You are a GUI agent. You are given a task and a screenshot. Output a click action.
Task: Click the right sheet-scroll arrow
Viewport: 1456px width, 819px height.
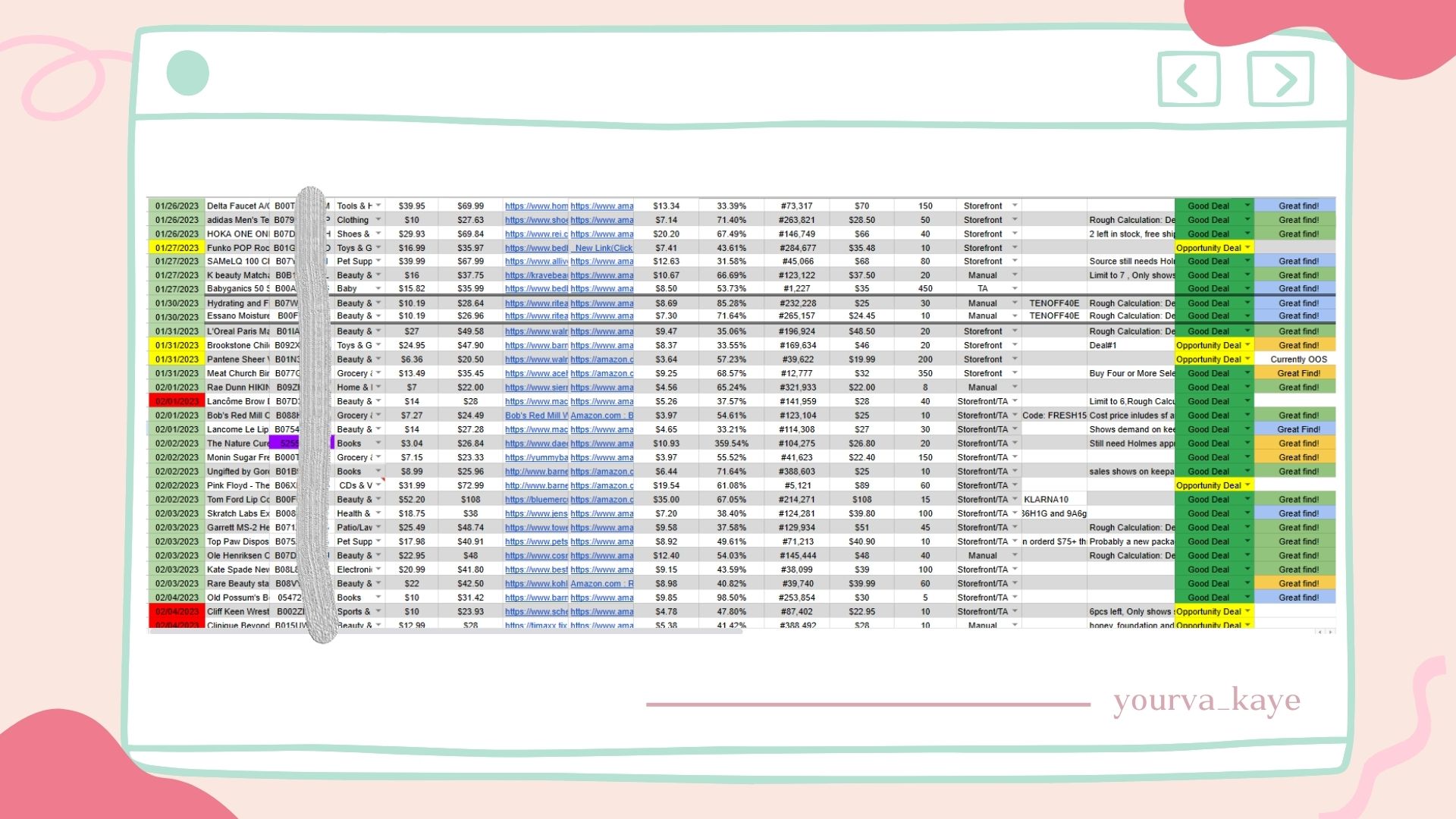click(x=1329, y=631)
